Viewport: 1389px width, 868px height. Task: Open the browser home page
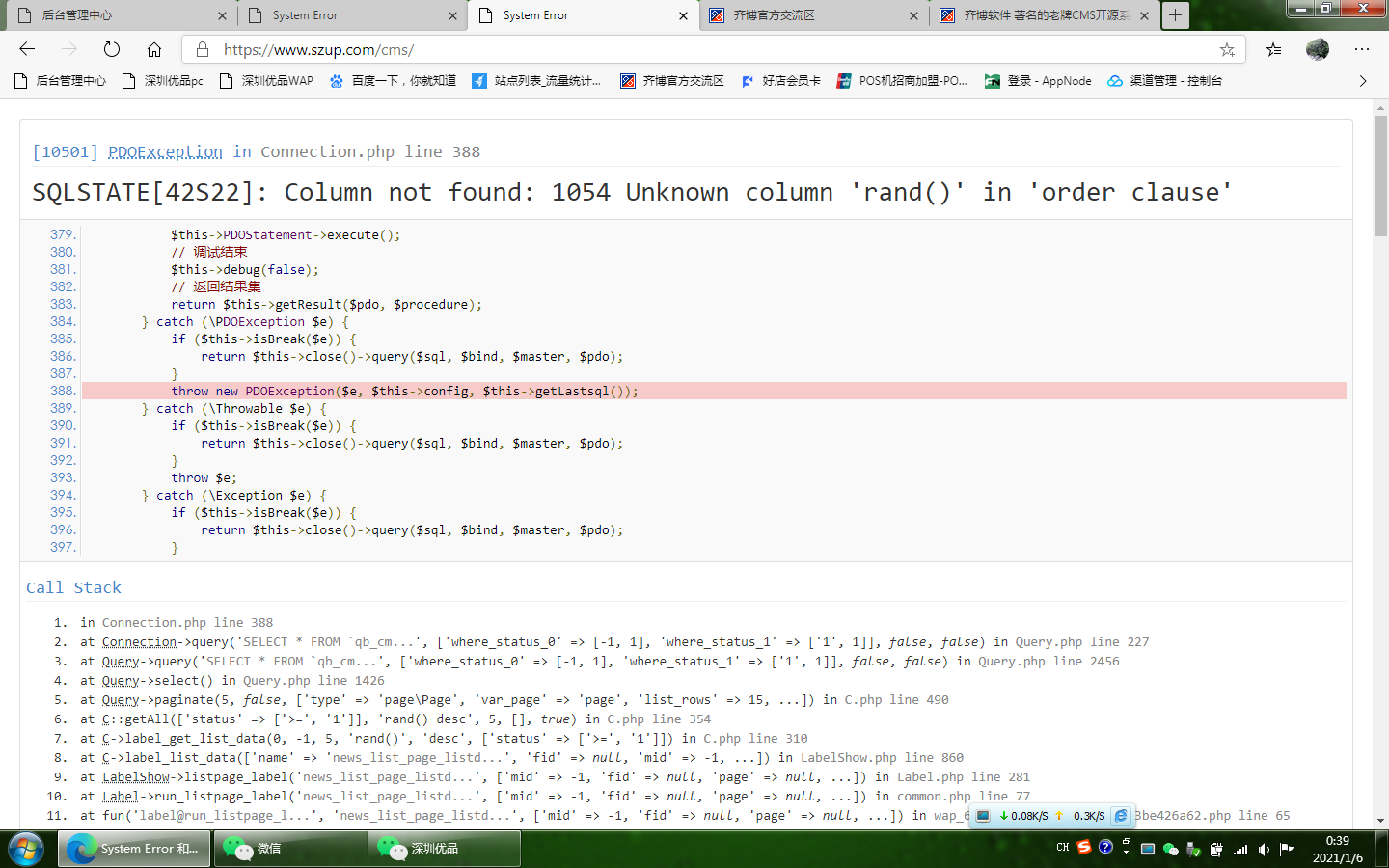point(154,49)
